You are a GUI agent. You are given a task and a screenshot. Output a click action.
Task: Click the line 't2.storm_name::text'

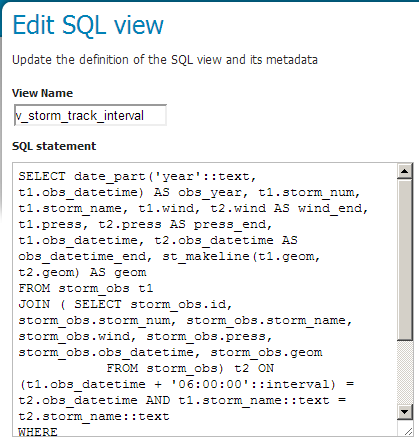pyautogui.click(x=94, y=416)
